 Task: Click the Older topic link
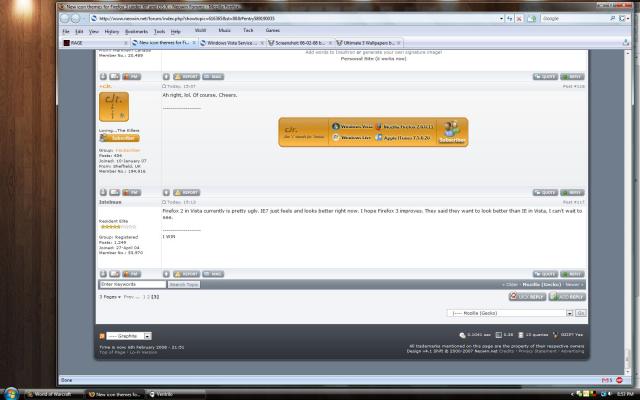(x=510, y=284)
